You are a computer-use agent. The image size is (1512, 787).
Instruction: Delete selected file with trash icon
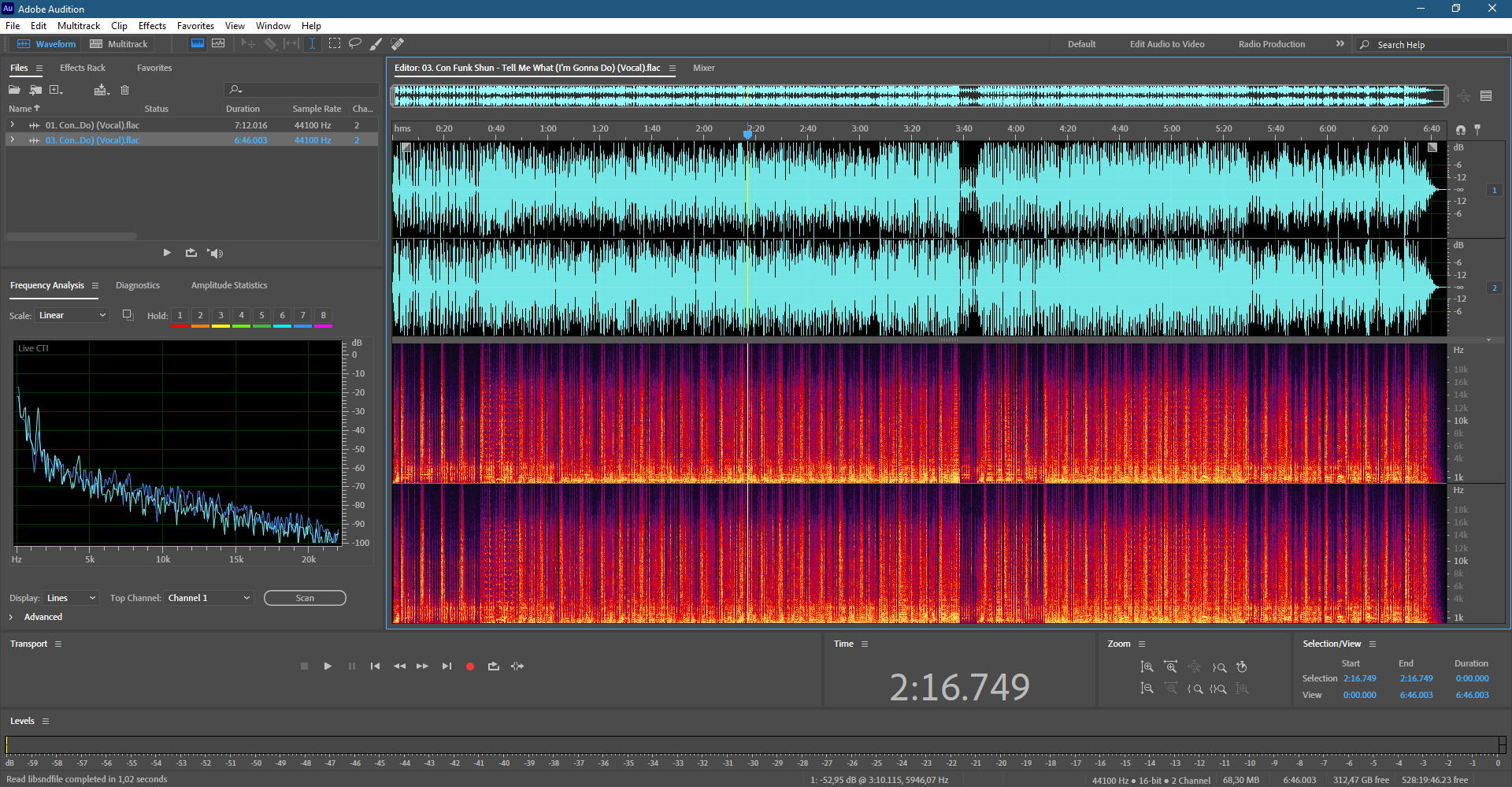click(x=124, y=90)
